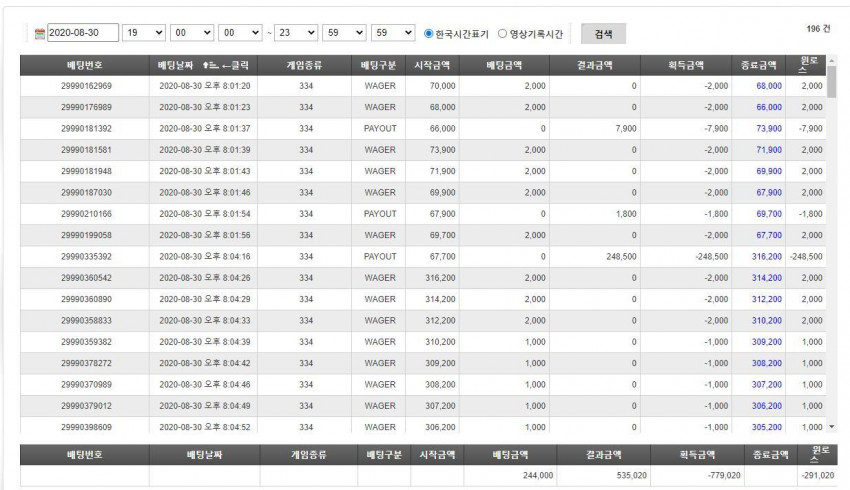Click the 베팅금액 column header in top table
Image resolution: width=850 pixels, height=490 pixels.
[x=504, y=66]
